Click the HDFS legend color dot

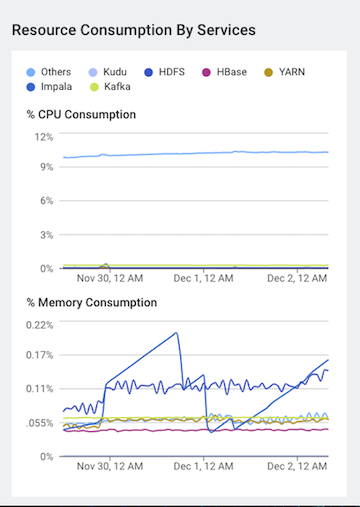click(149, 72)
